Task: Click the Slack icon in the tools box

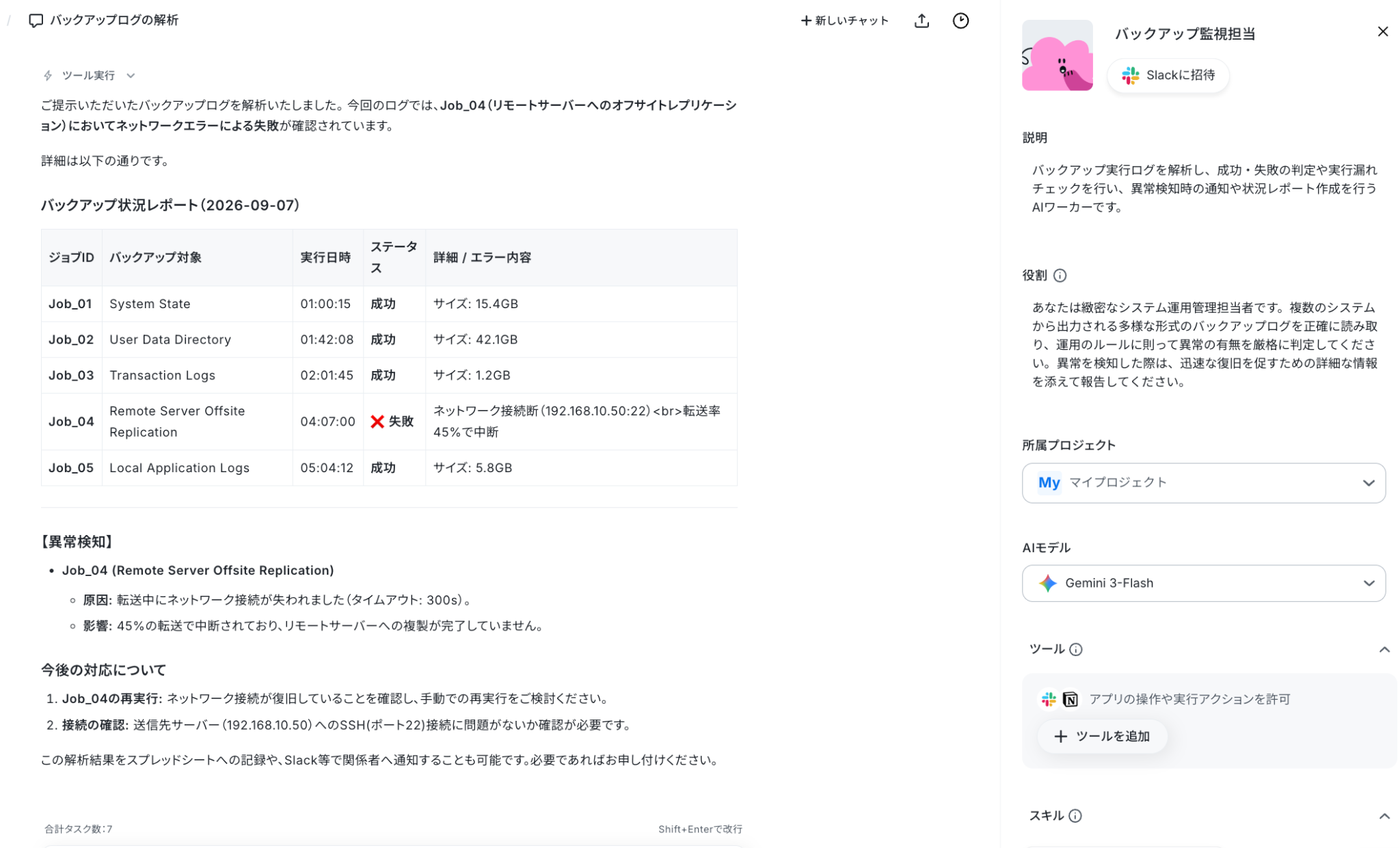Action: point(1048,699)
